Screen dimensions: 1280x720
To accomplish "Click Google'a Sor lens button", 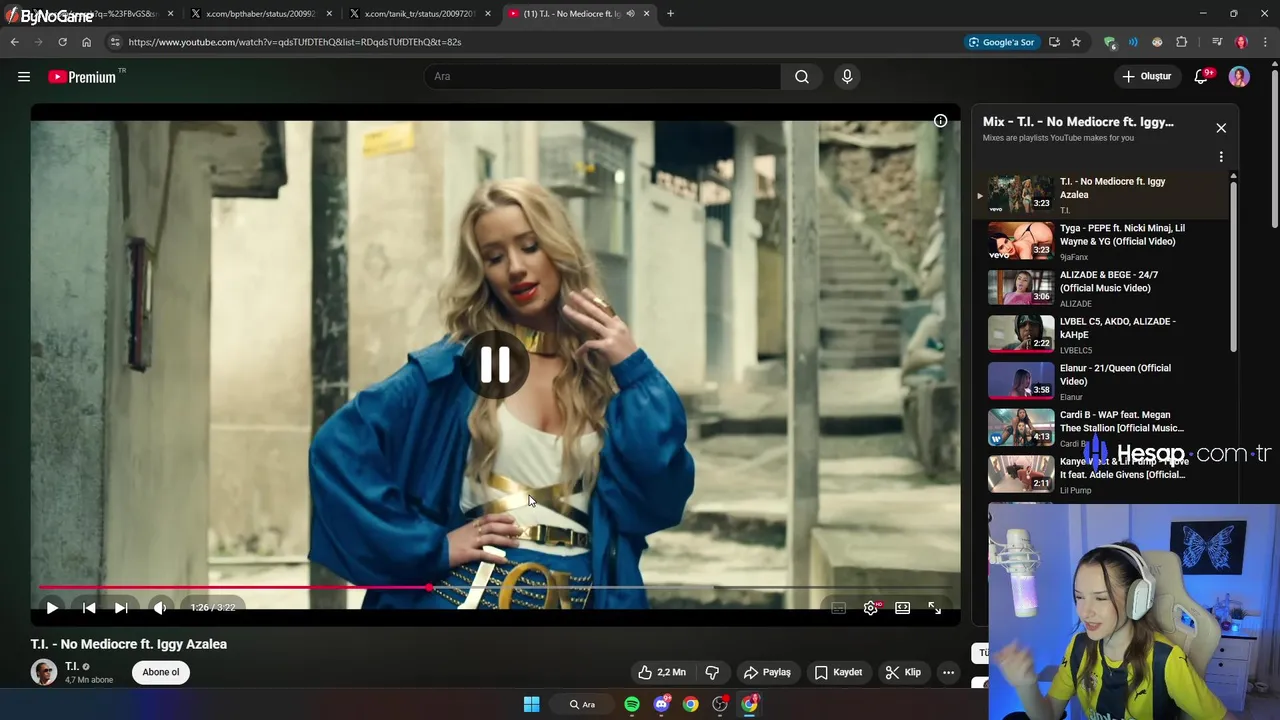I will 1001,42.
